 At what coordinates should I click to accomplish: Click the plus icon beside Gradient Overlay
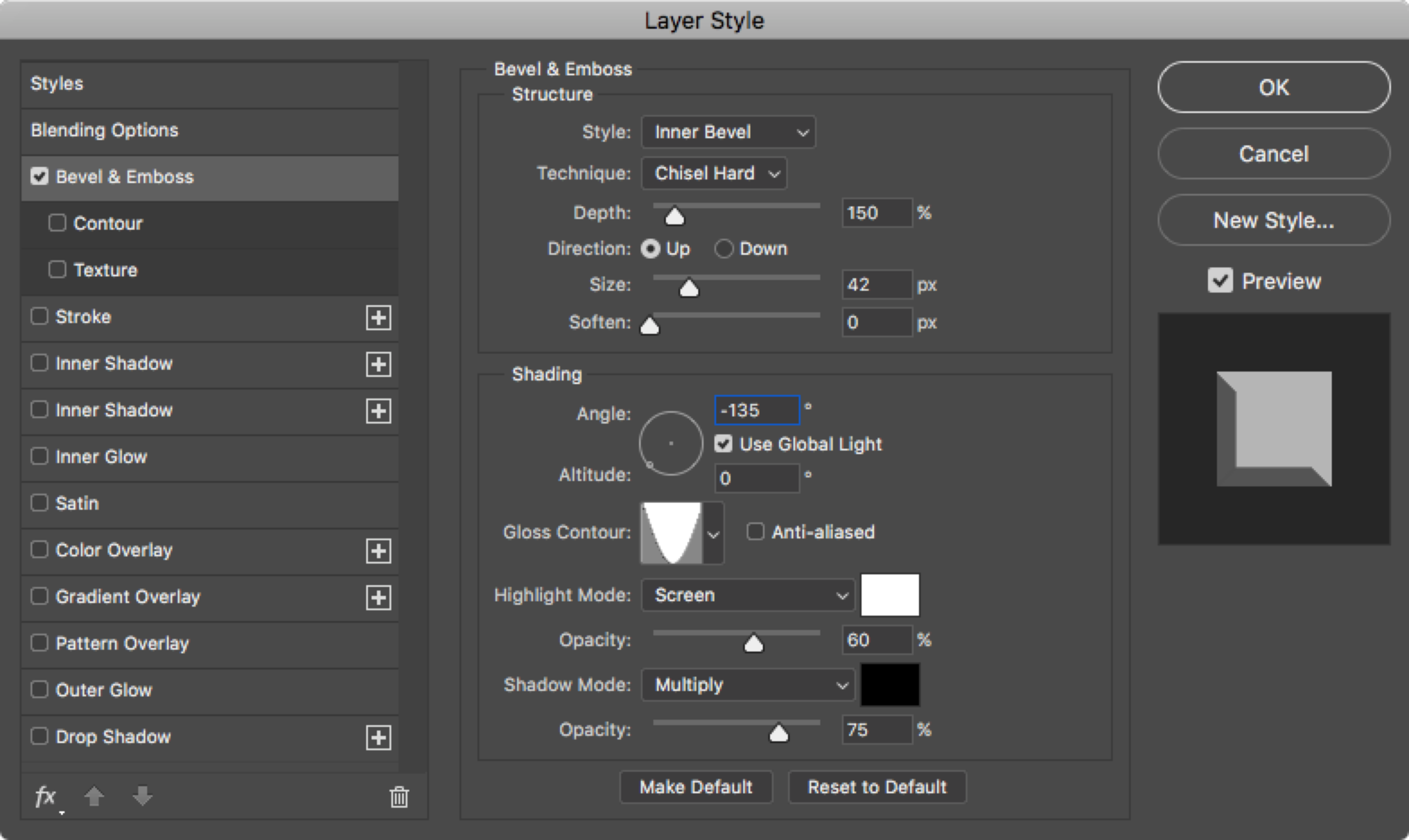click(378, 597)
